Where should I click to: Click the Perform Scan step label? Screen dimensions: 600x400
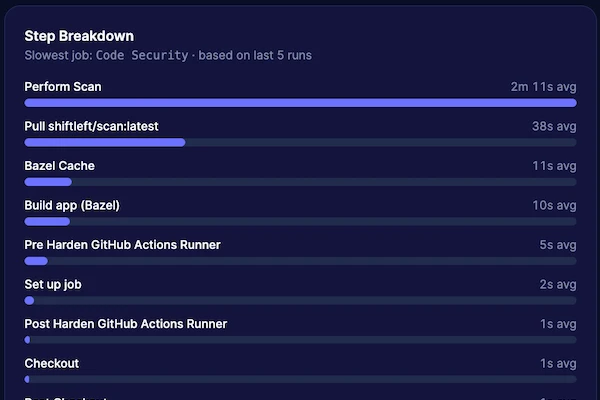[63, 87]
